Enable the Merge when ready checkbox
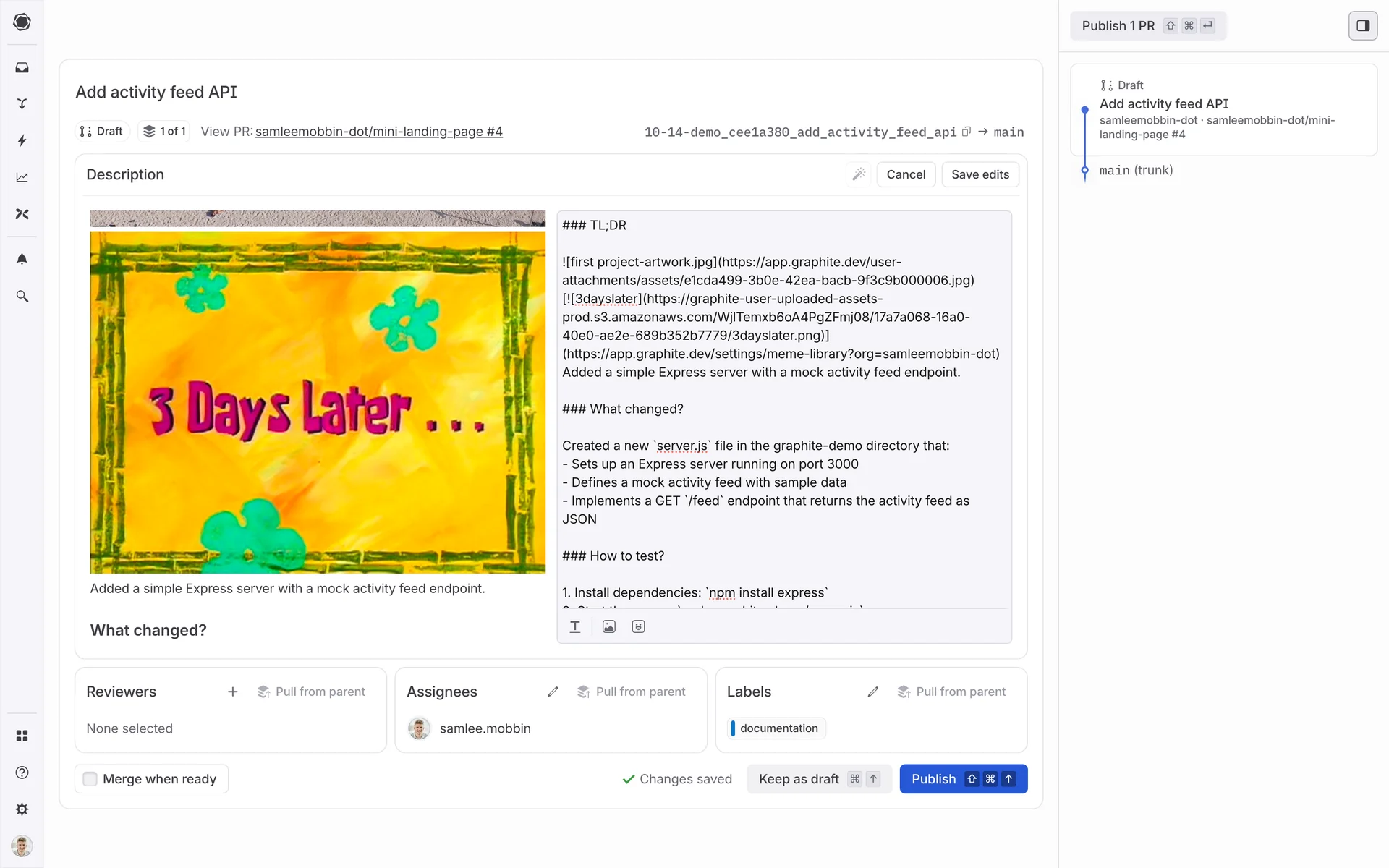 [x=90, y=779]
